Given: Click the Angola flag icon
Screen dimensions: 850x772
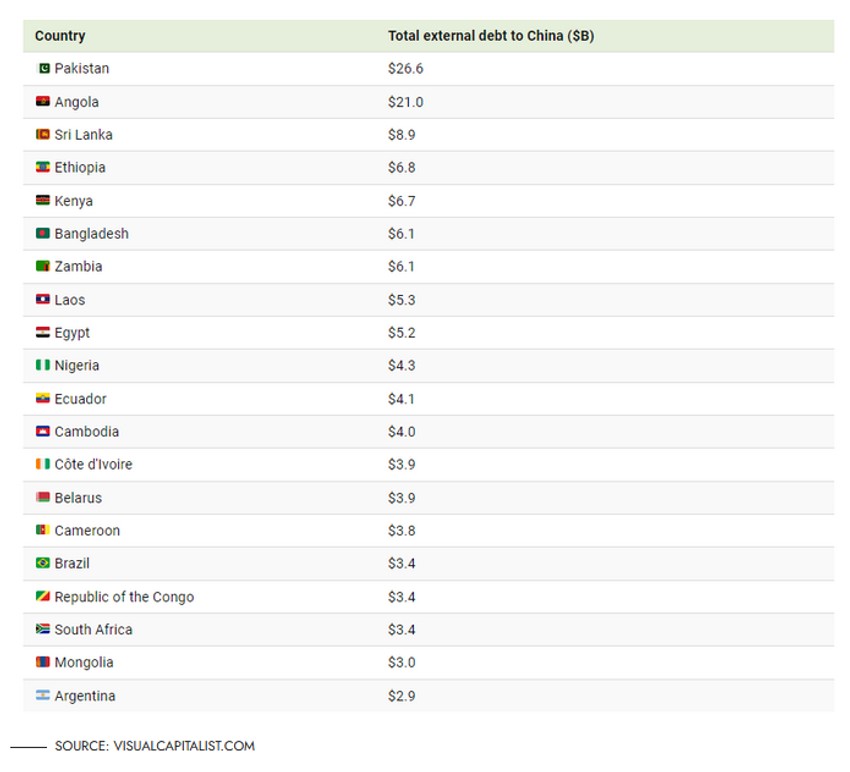Looking at the screenshot, I should tap(42, 101).
